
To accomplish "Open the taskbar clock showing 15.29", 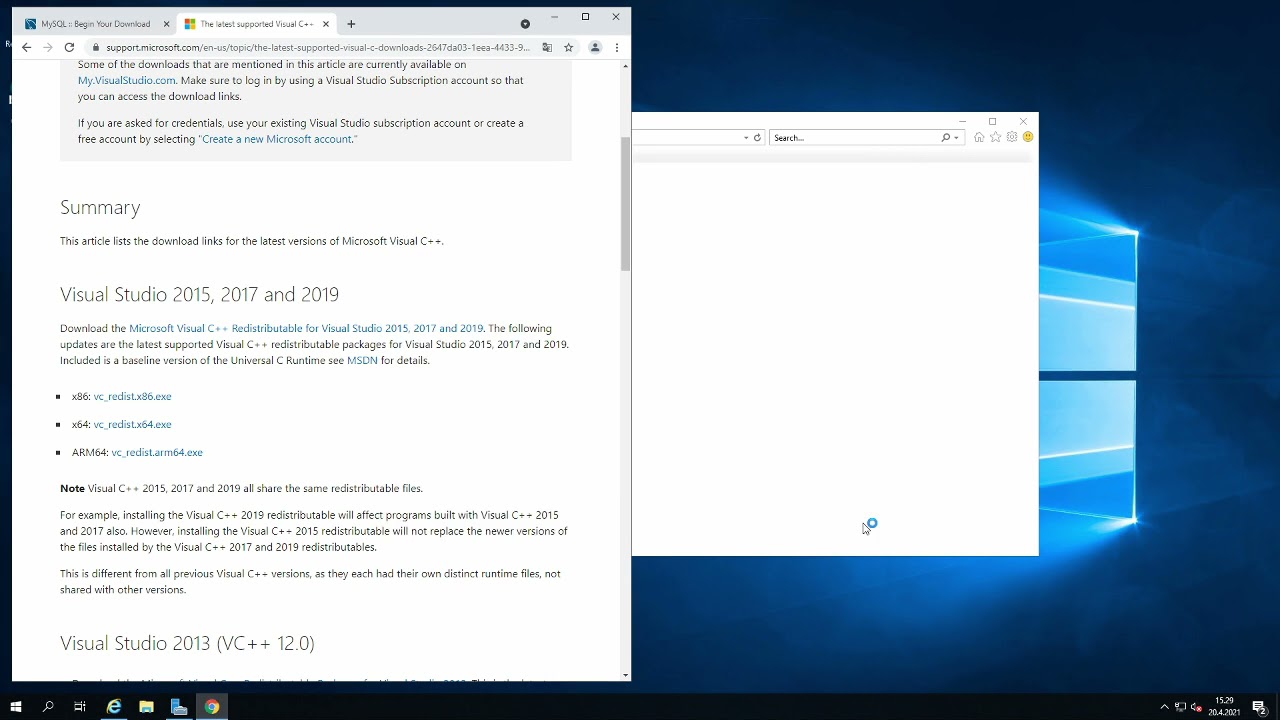I will (1224, 707).
